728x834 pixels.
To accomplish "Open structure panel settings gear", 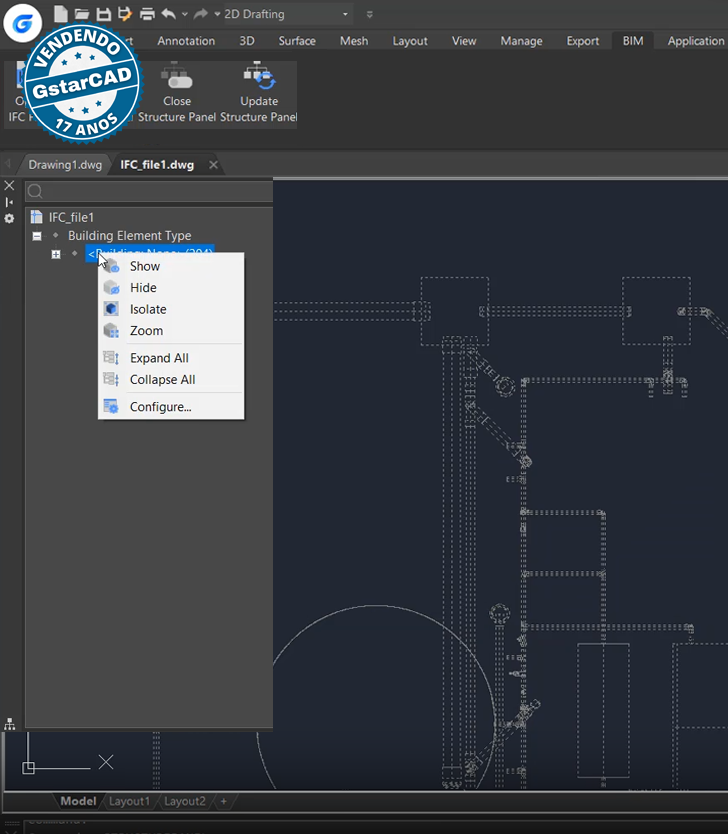I will 10,219.
